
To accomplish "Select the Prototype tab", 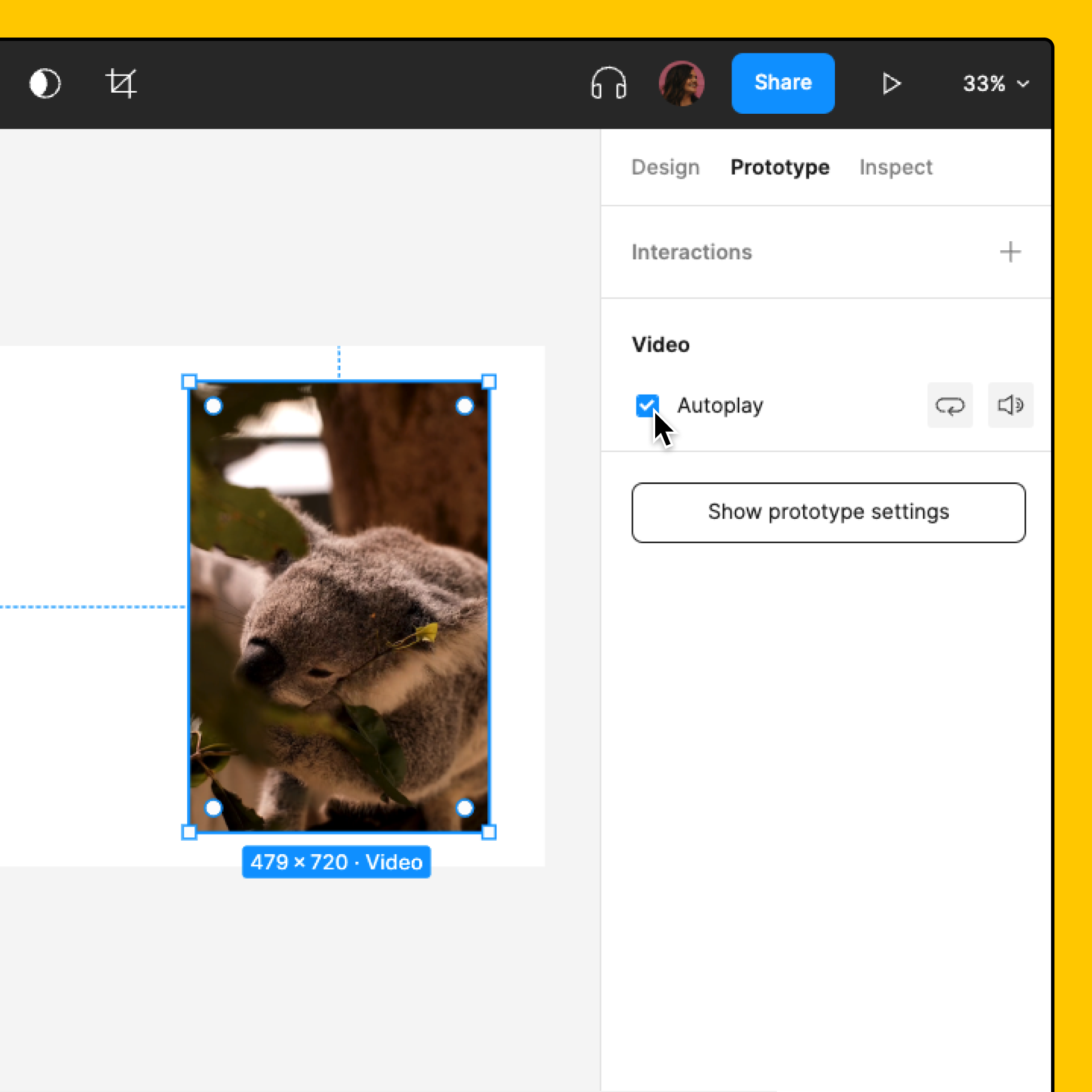I will 779,167.
